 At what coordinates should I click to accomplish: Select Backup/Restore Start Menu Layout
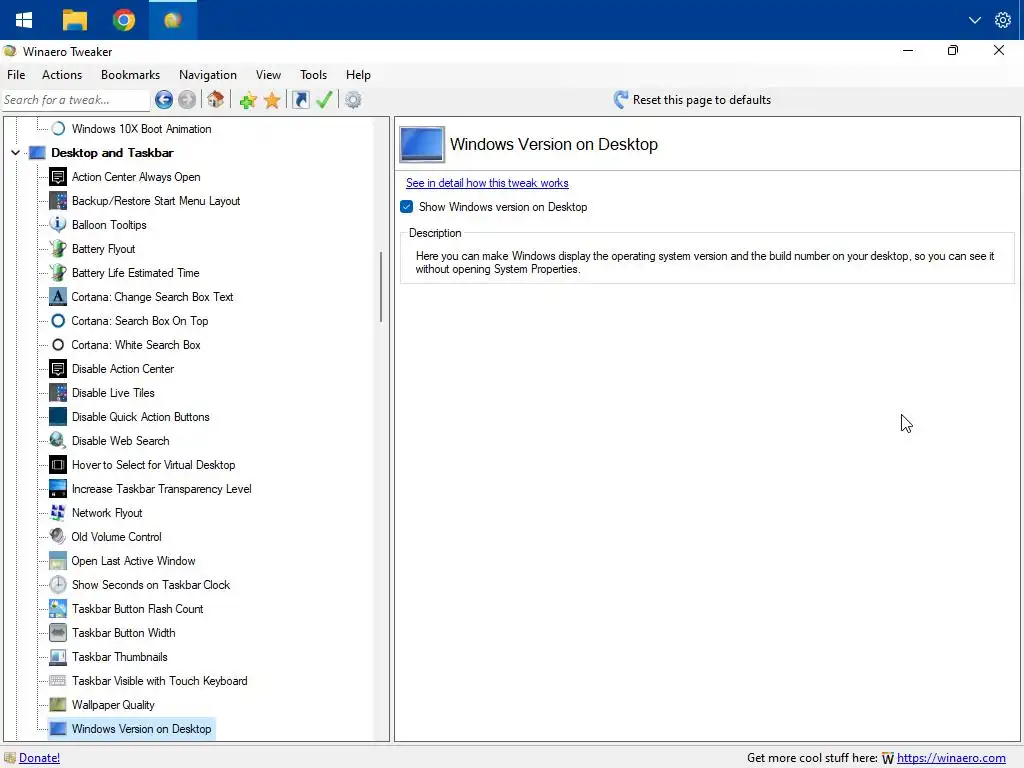point(155,201)
